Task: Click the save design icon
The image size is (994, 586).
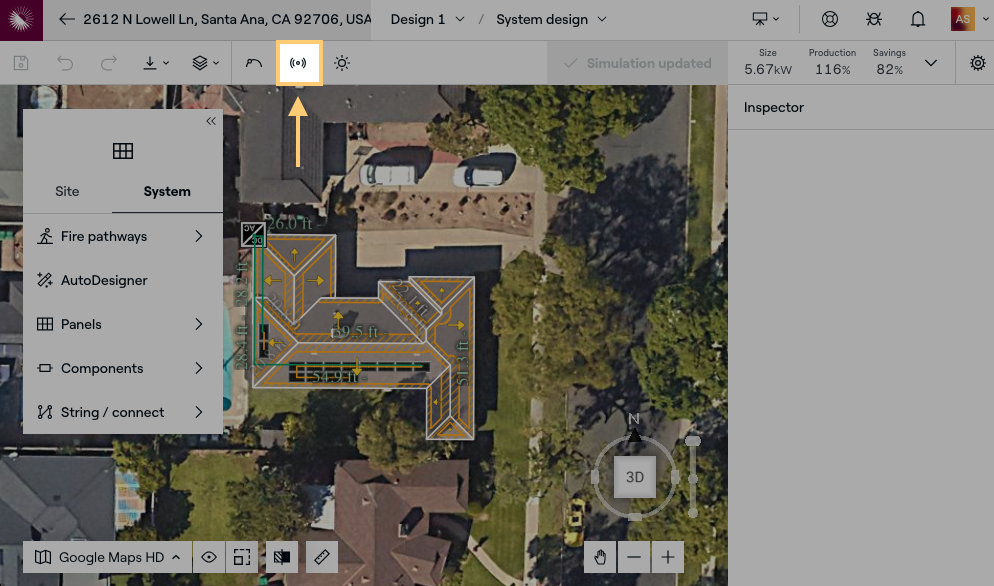Action: pyautogui.click(x=20, y=62)
